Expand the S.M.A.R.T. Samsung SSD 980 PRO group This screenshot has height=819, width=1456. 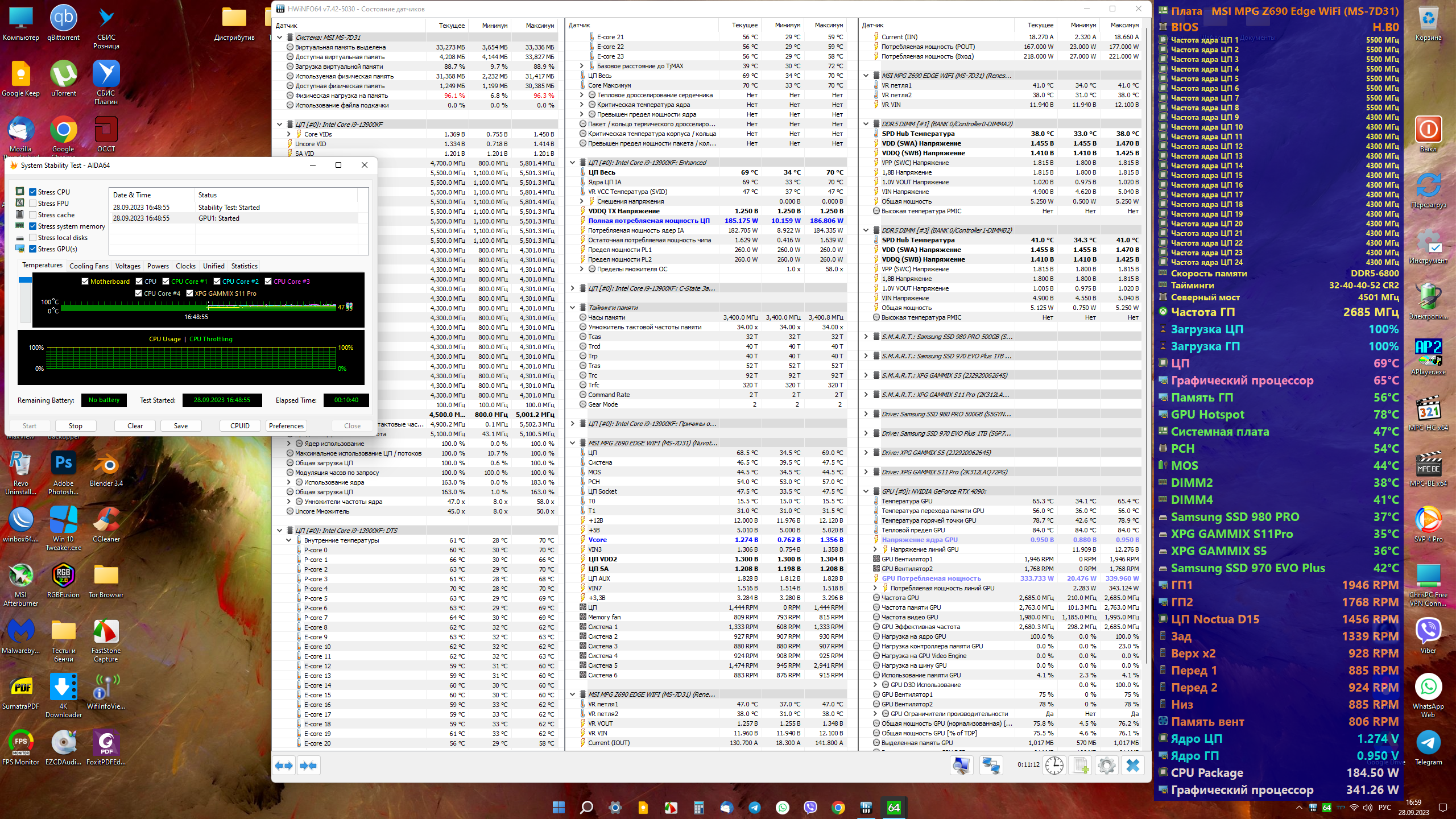866,337
